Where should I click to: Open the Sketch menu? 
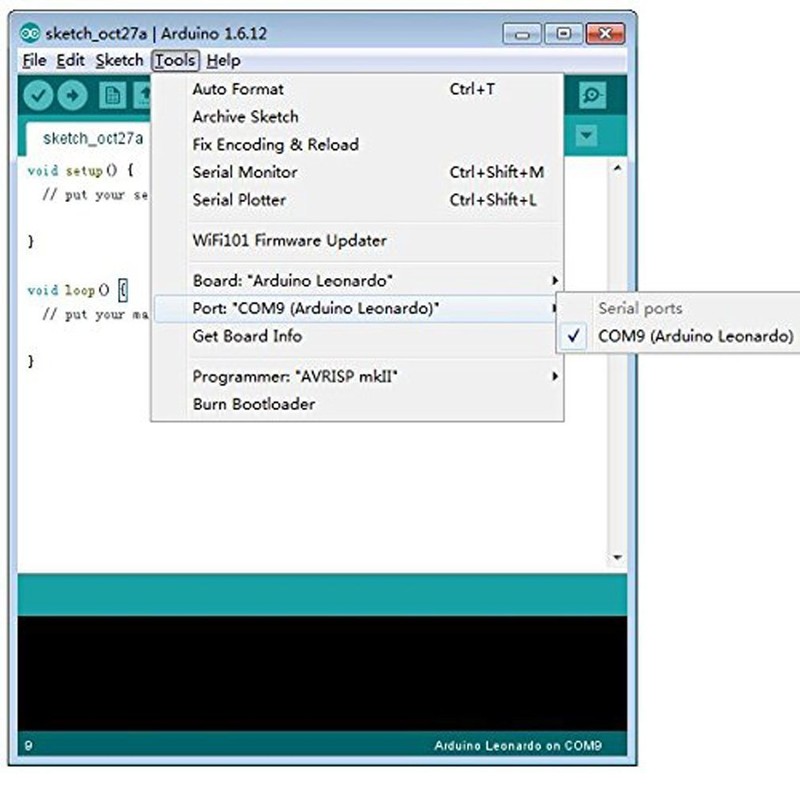point(119,61)
